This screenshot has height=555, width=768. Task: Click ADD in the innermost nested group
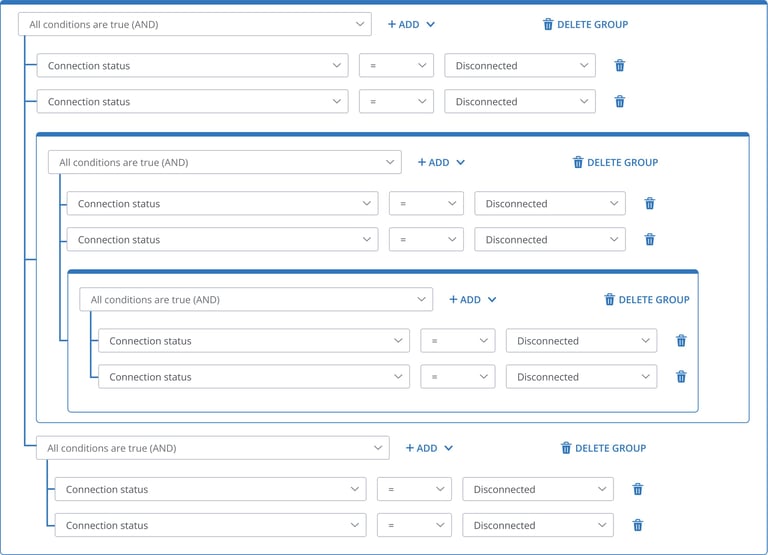point(473,299)
